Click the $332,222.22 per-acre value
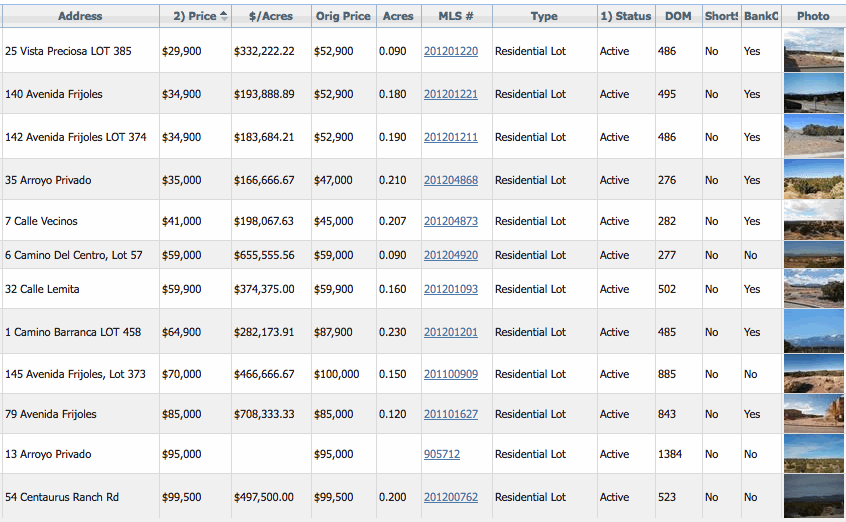 pos(264,51)
